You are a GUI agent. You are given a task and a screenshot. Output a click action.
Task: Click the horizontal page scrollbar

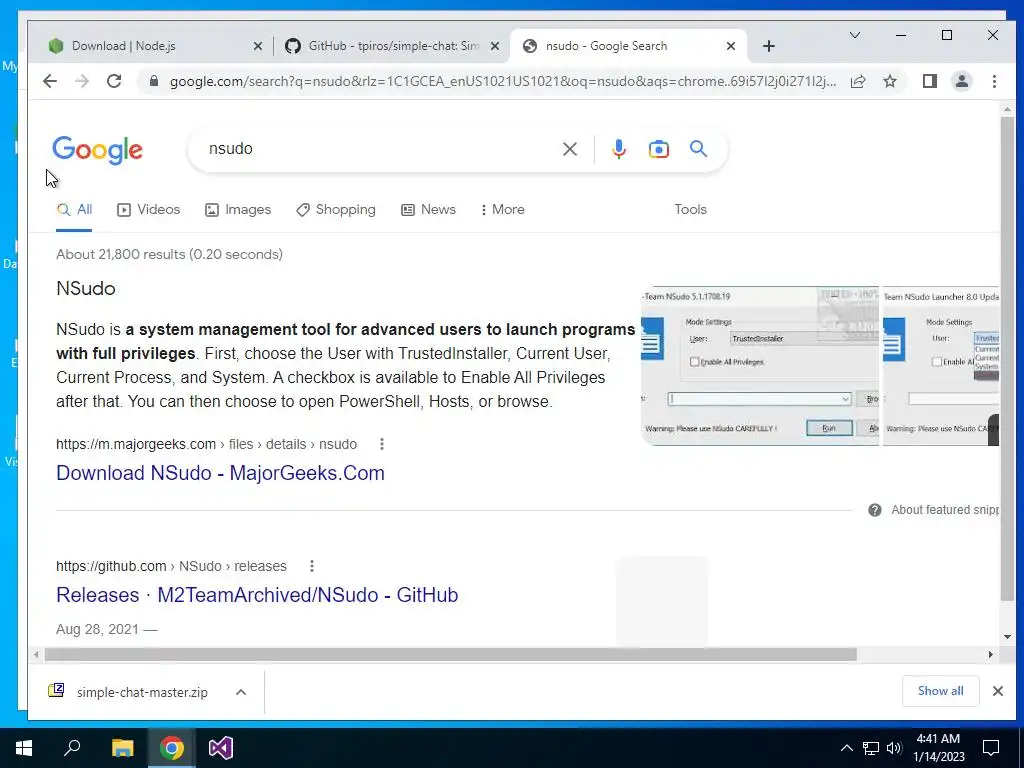[x=451, y=654]
